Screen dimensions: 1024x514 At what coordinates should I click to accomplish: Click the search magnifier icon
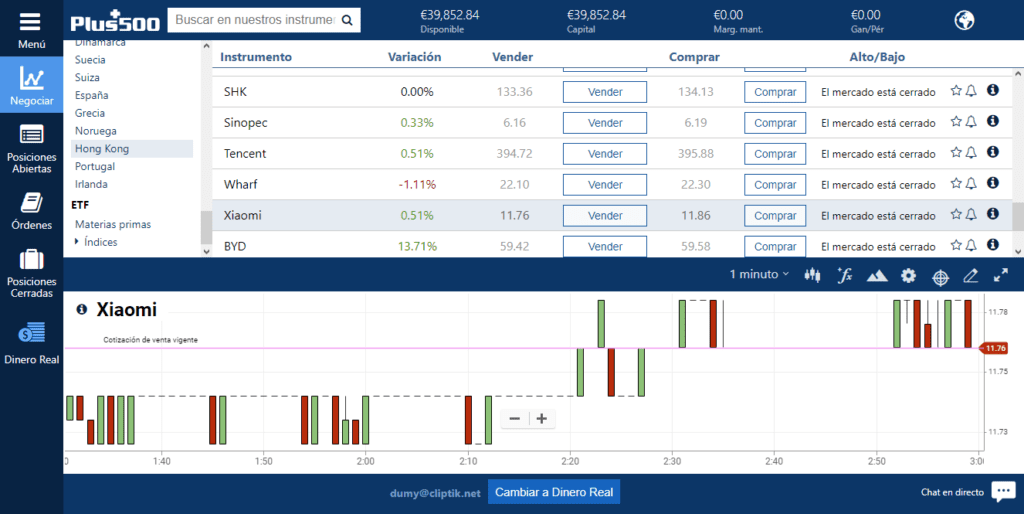347,20
